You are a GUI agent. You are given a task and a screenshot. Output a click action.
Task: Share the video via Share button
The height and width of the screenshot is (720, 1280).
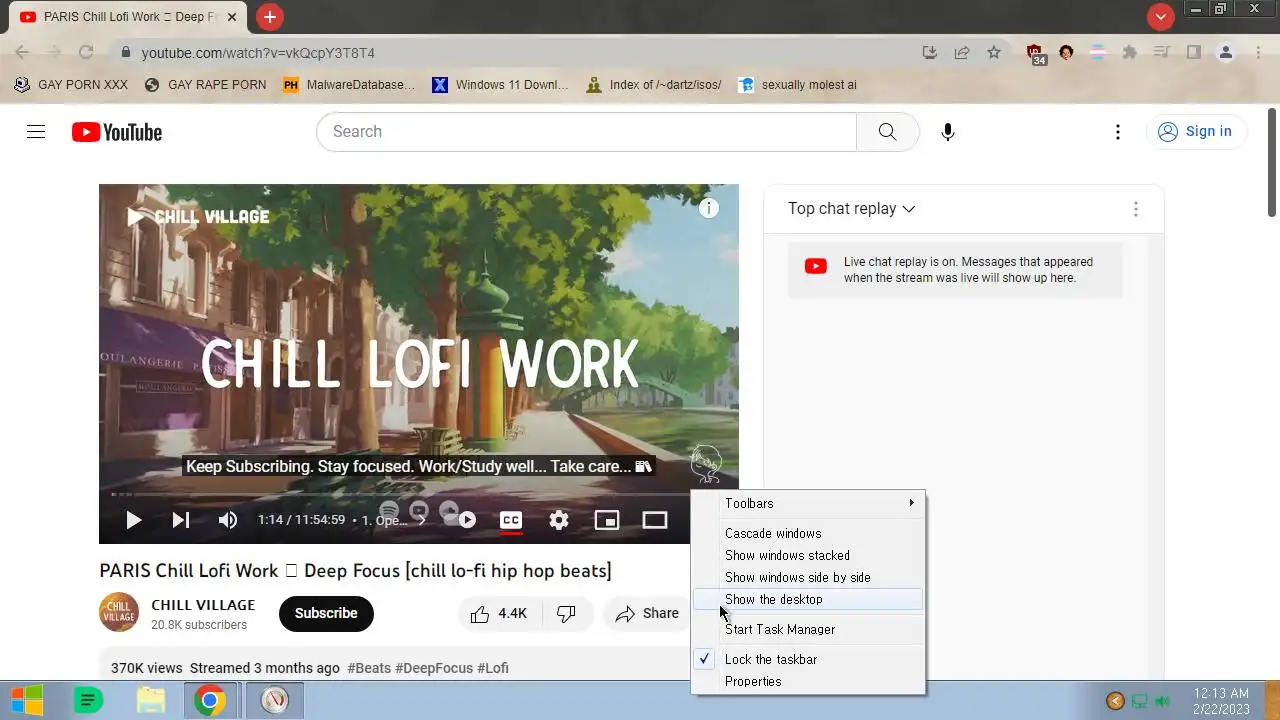click(x=647, y=614)
